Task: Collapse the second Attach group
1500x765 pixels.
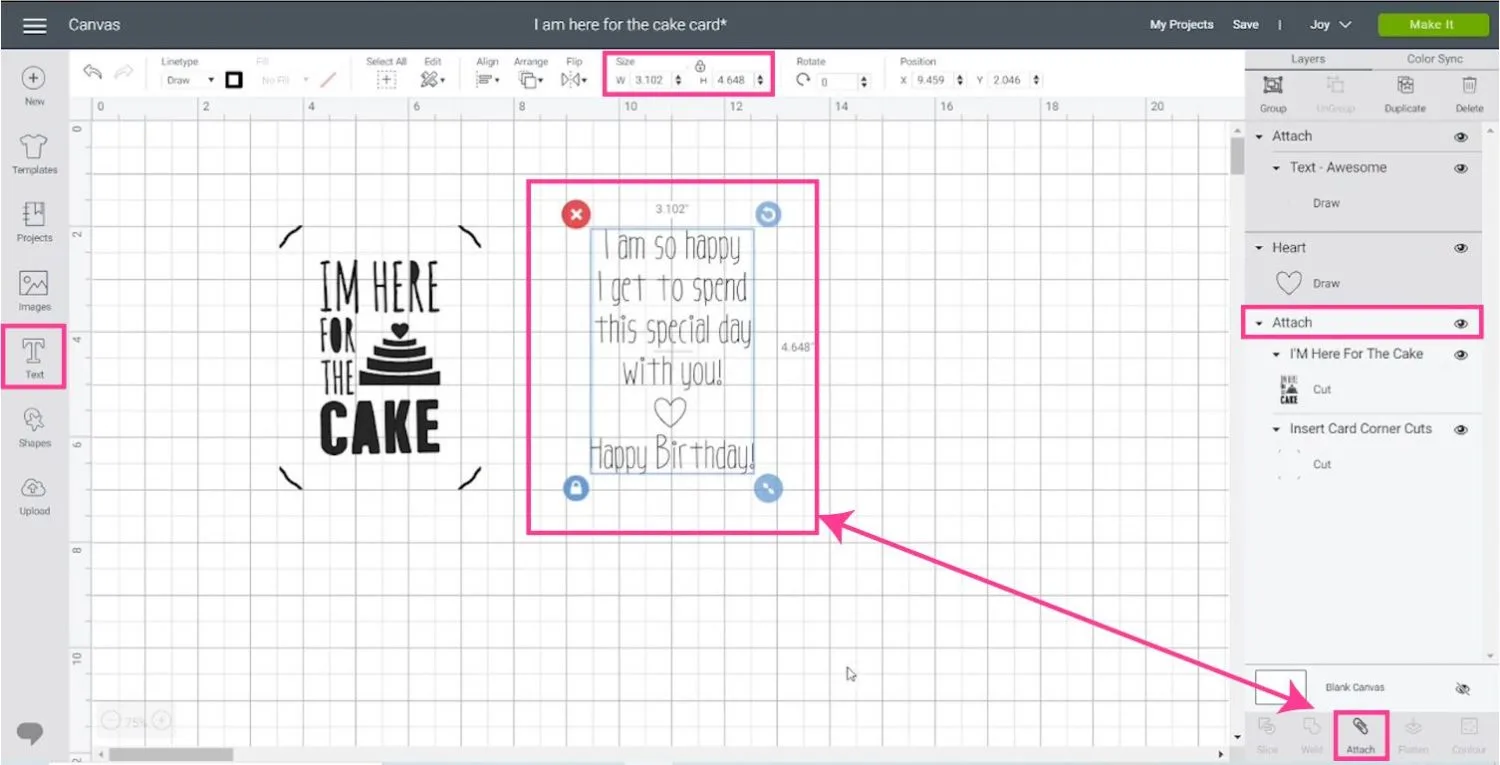Action: [x=1259, y=323]
